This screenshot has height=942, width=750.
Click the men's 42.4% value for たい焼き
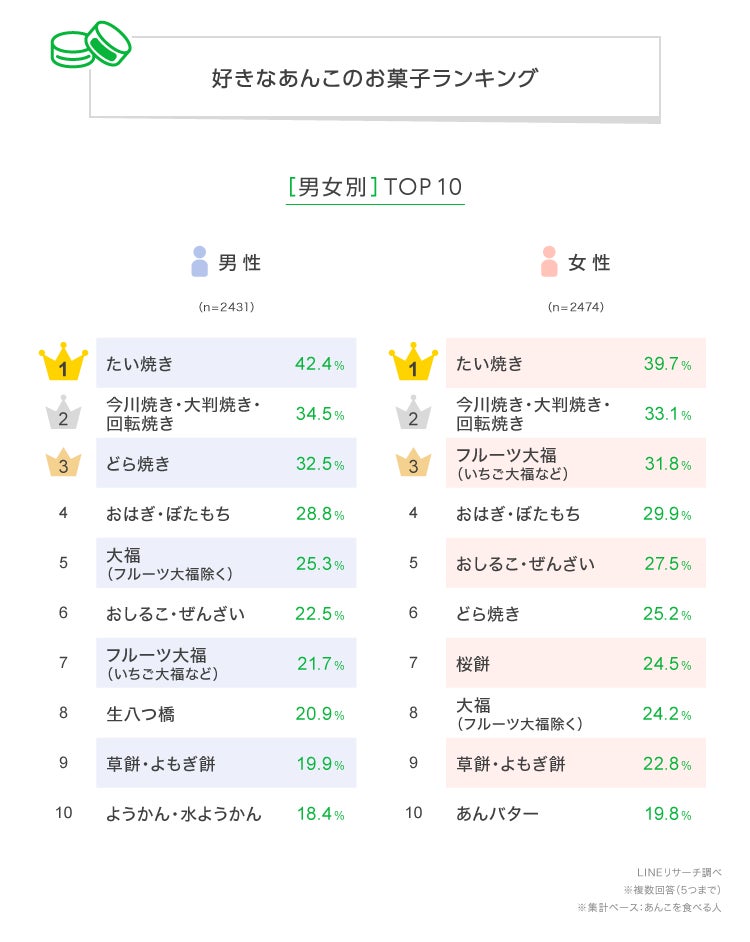319,364
